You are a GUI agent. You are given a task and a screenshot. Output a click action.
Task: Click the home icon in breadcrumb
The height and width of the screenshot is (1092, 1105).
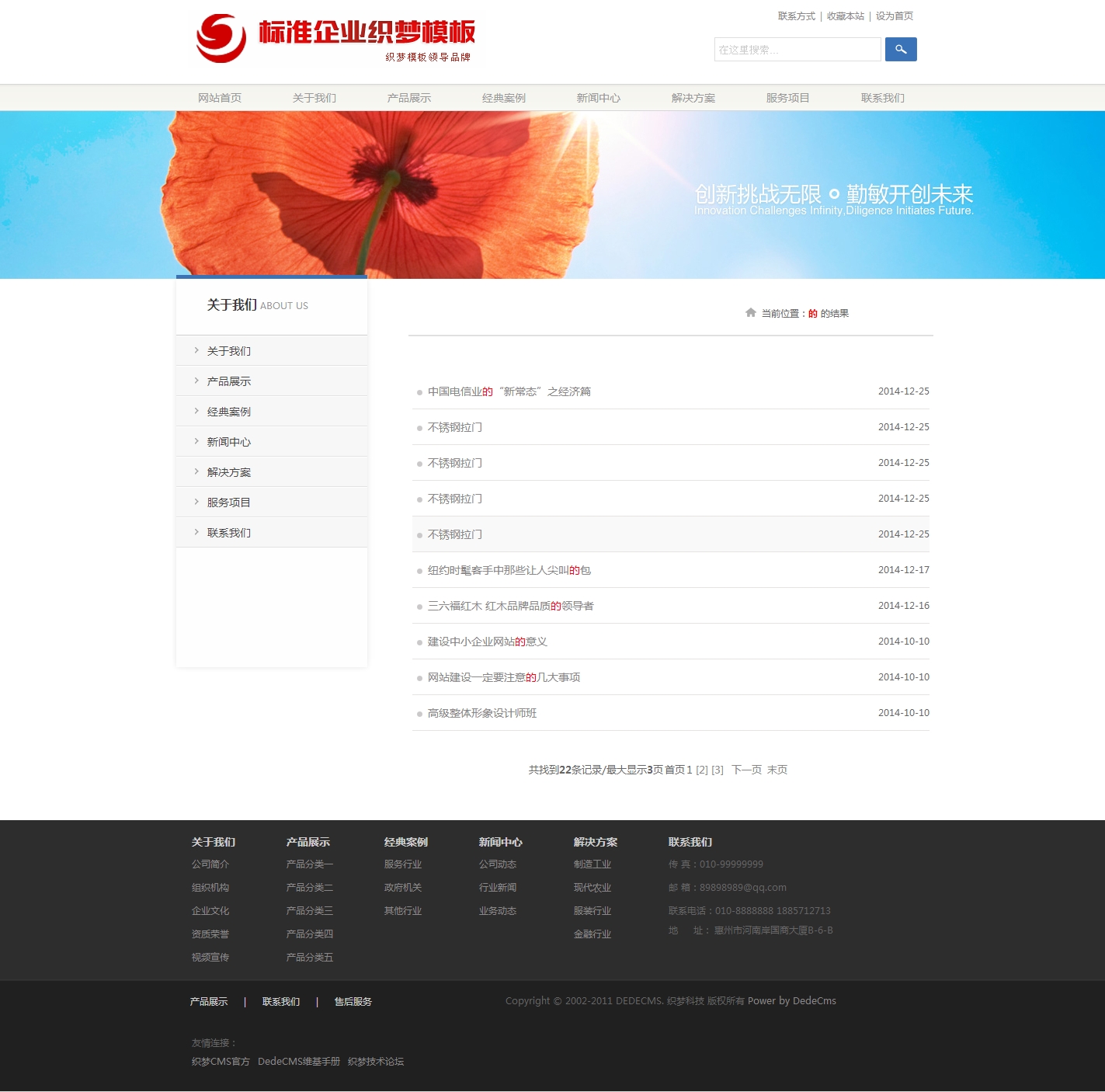click(x=750, y=313)
